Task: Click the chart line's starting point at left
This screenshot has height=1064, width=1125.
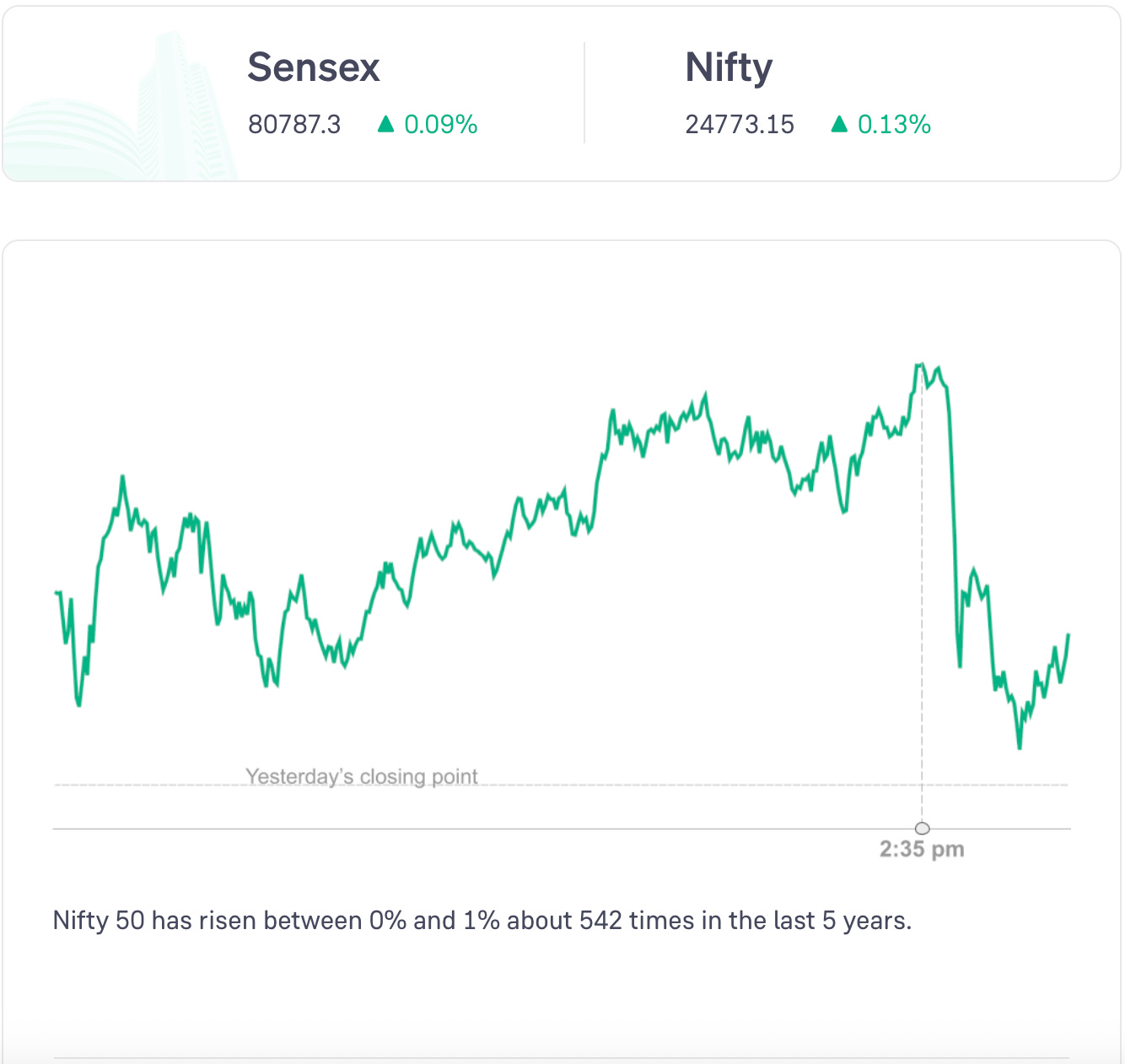Action: 56,593
